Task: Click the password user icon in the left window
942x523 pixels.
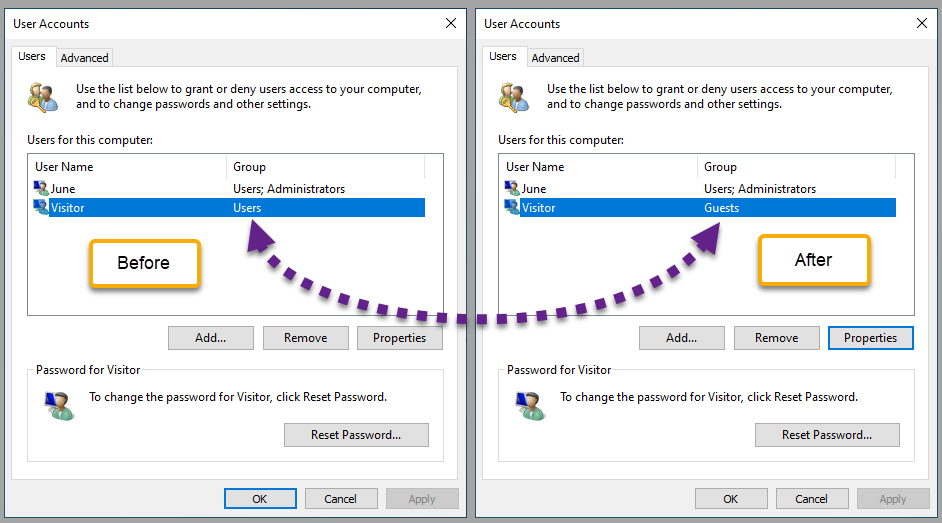Action: pyautogui.click(x=59, y=406)
